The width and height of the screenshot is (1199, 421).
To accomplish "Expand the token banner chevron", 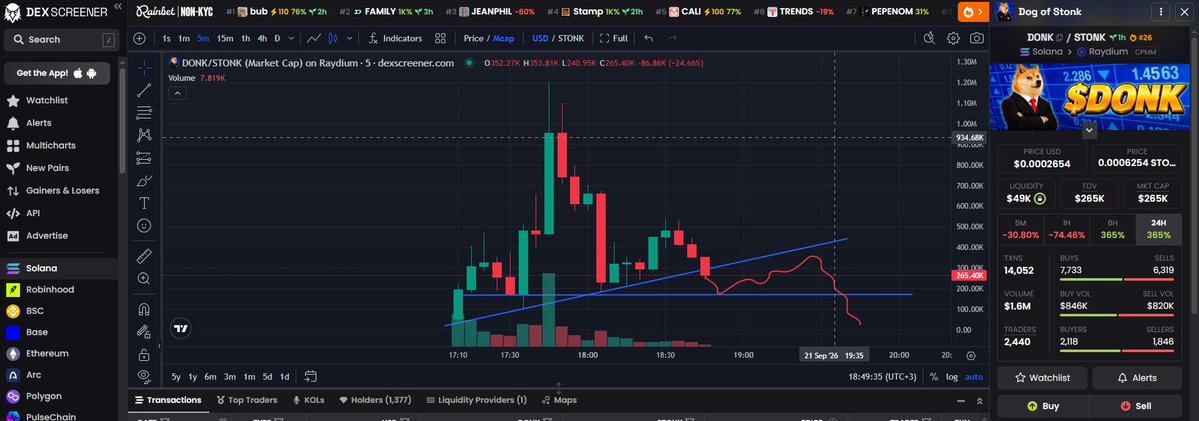I will pyautogui.click(x=1090, y=131).
